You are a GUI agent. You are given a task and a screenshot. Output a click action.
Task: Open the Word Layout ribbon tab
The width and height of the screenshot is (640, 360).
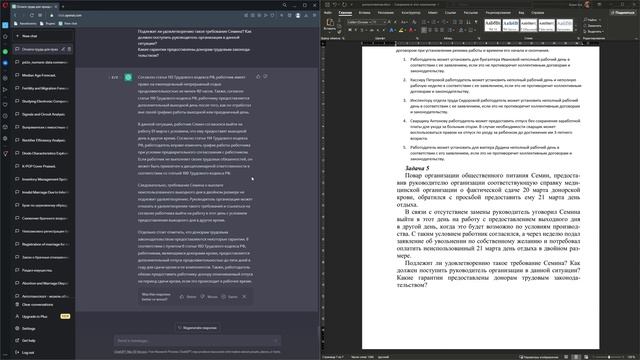click(x=433, y=13)
